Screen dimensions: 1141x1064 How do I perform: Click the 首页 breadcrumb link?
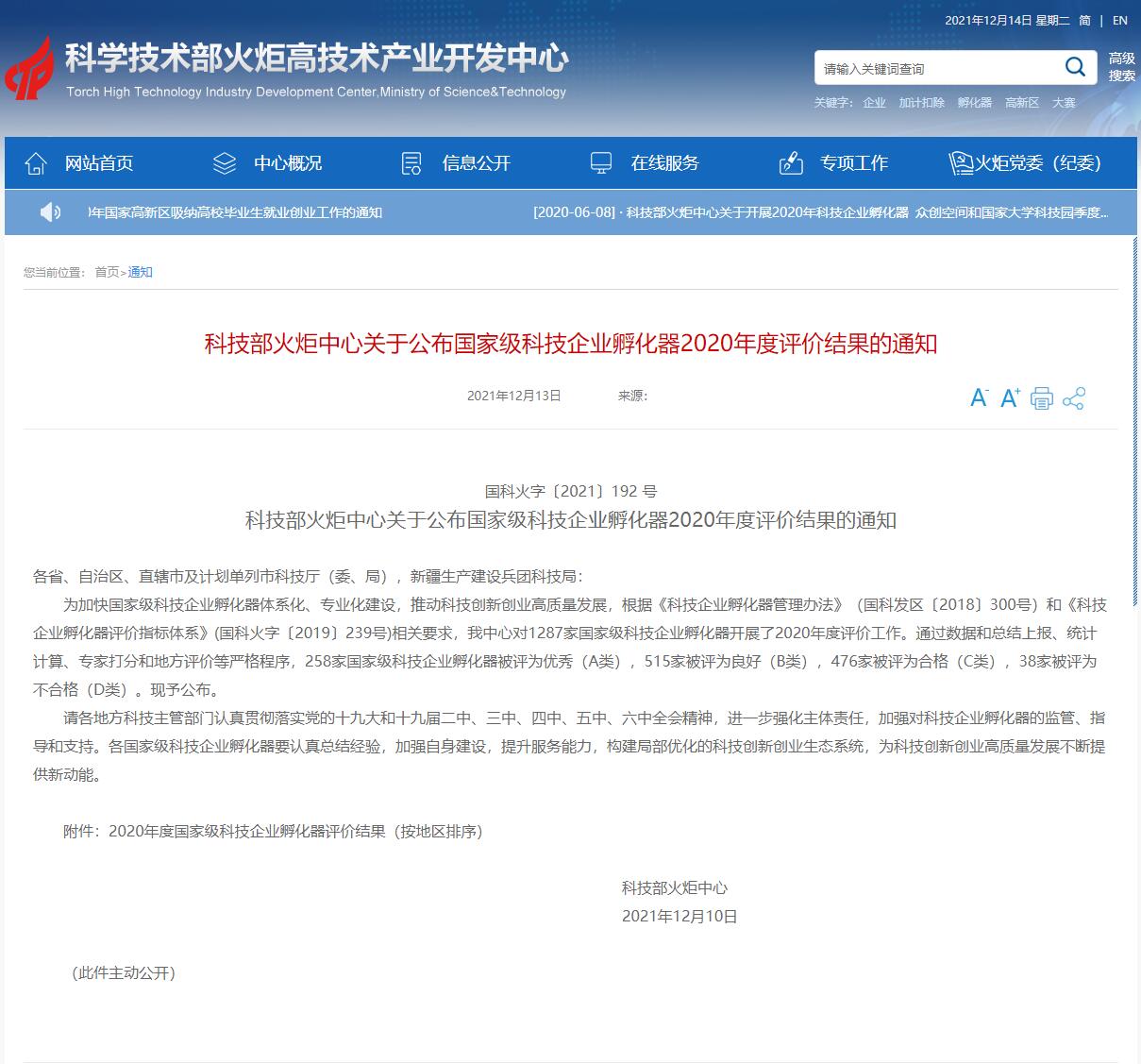coord(107,272)
